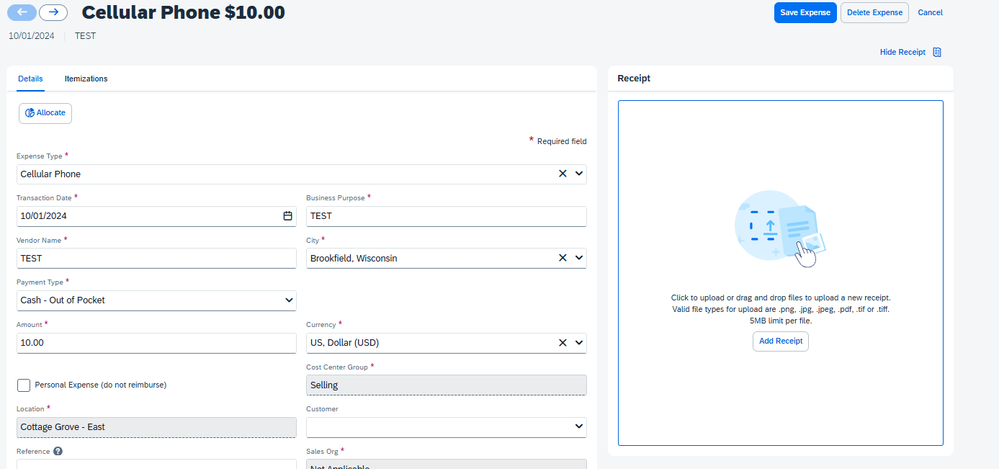This screenshot has width=999, height=469.
Task: Clear the Currency field value
Action: pos(562,343)
